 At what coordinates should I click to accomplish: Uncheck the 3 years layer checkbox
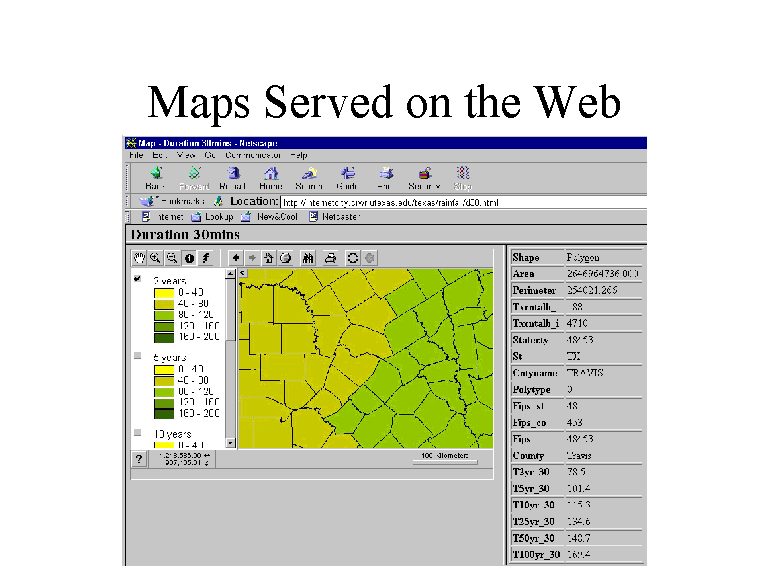[138, 280]
